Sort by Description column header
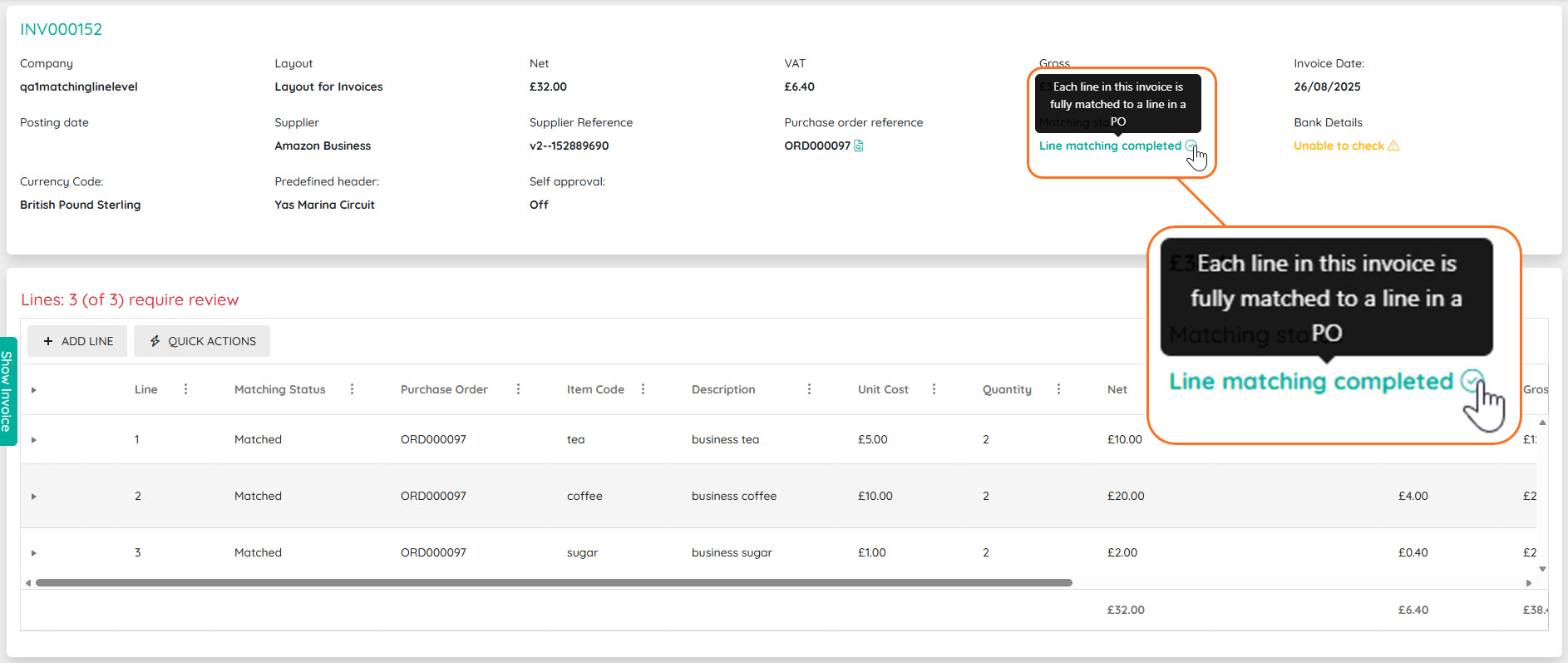The height and width of the screenshot is (663, 1568). (x=723, y=389)
